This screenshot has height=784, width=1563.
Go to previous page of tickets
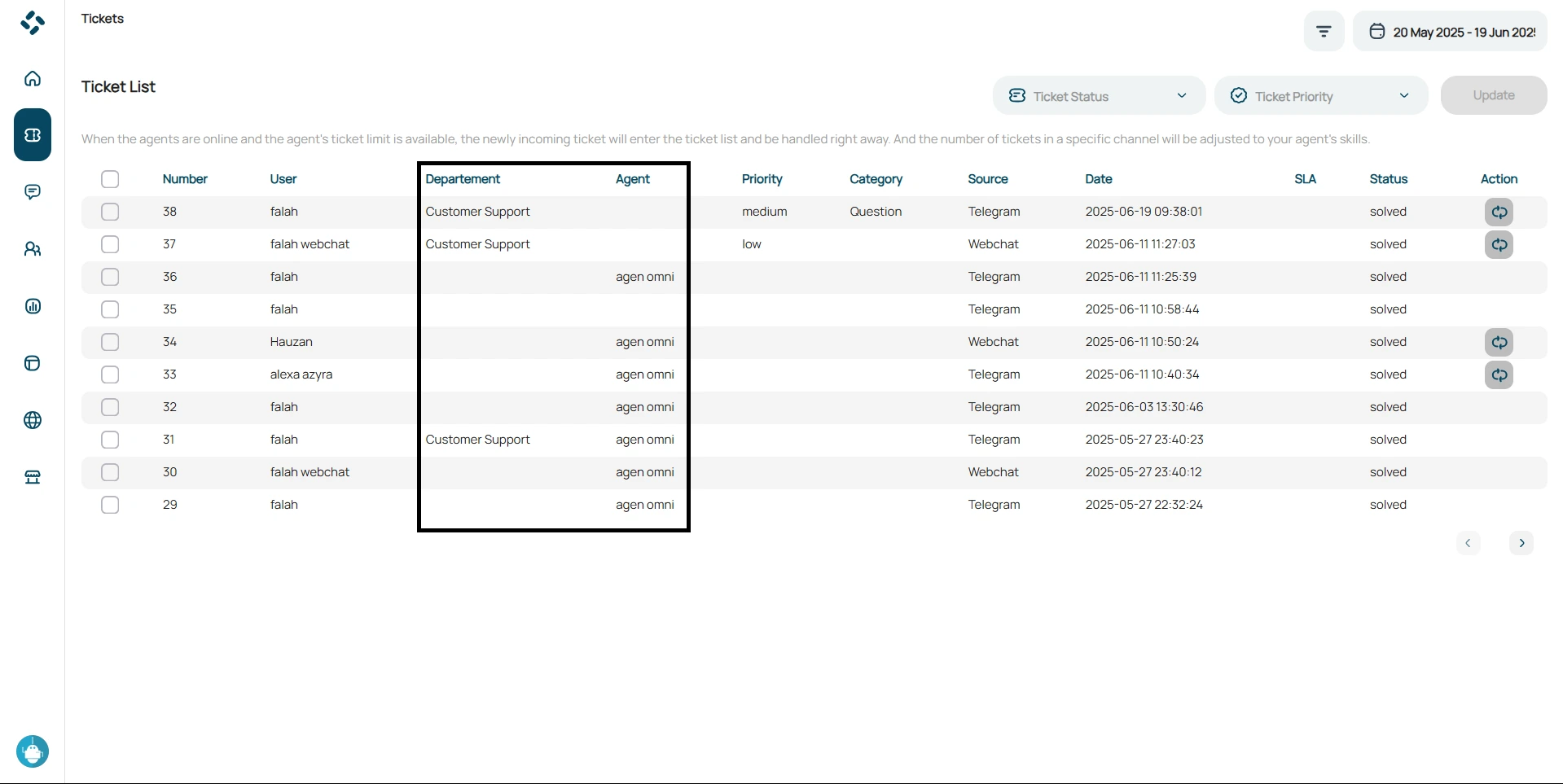pos(1469,543)
